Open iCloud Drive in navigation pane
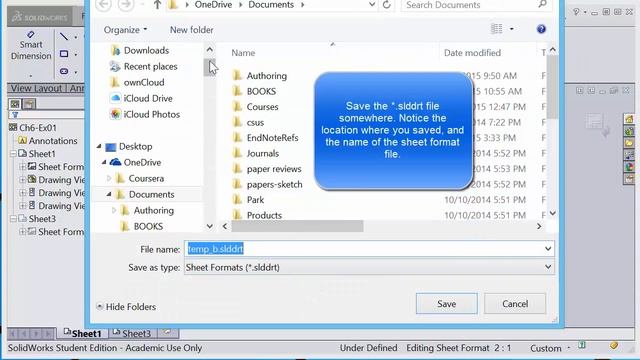Image resolution: width=640 pixels, height=360 pixels. pos(141,98)
